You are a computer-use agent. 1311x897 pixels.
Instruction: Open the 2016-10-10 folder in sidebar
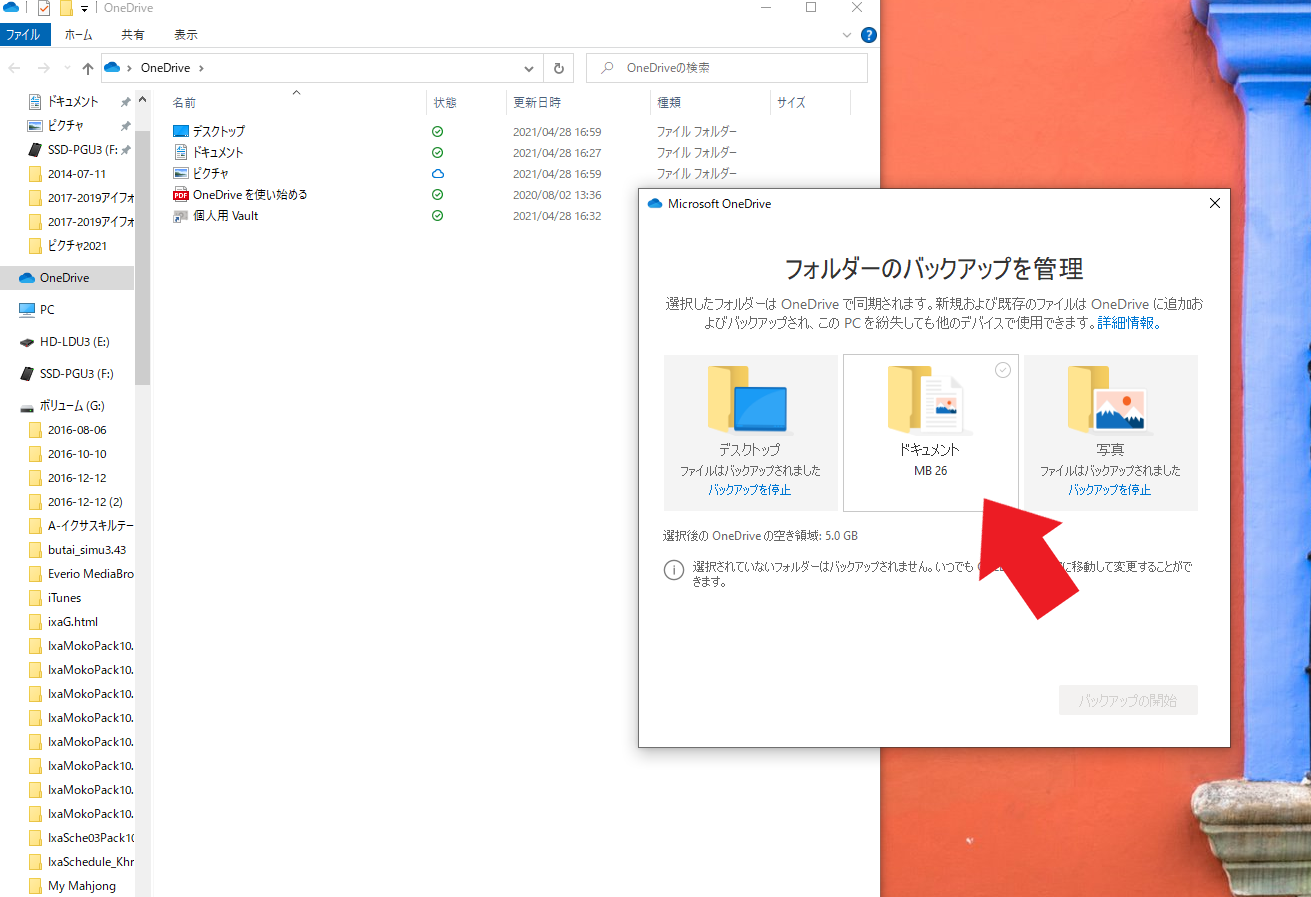tap(76, 453)
